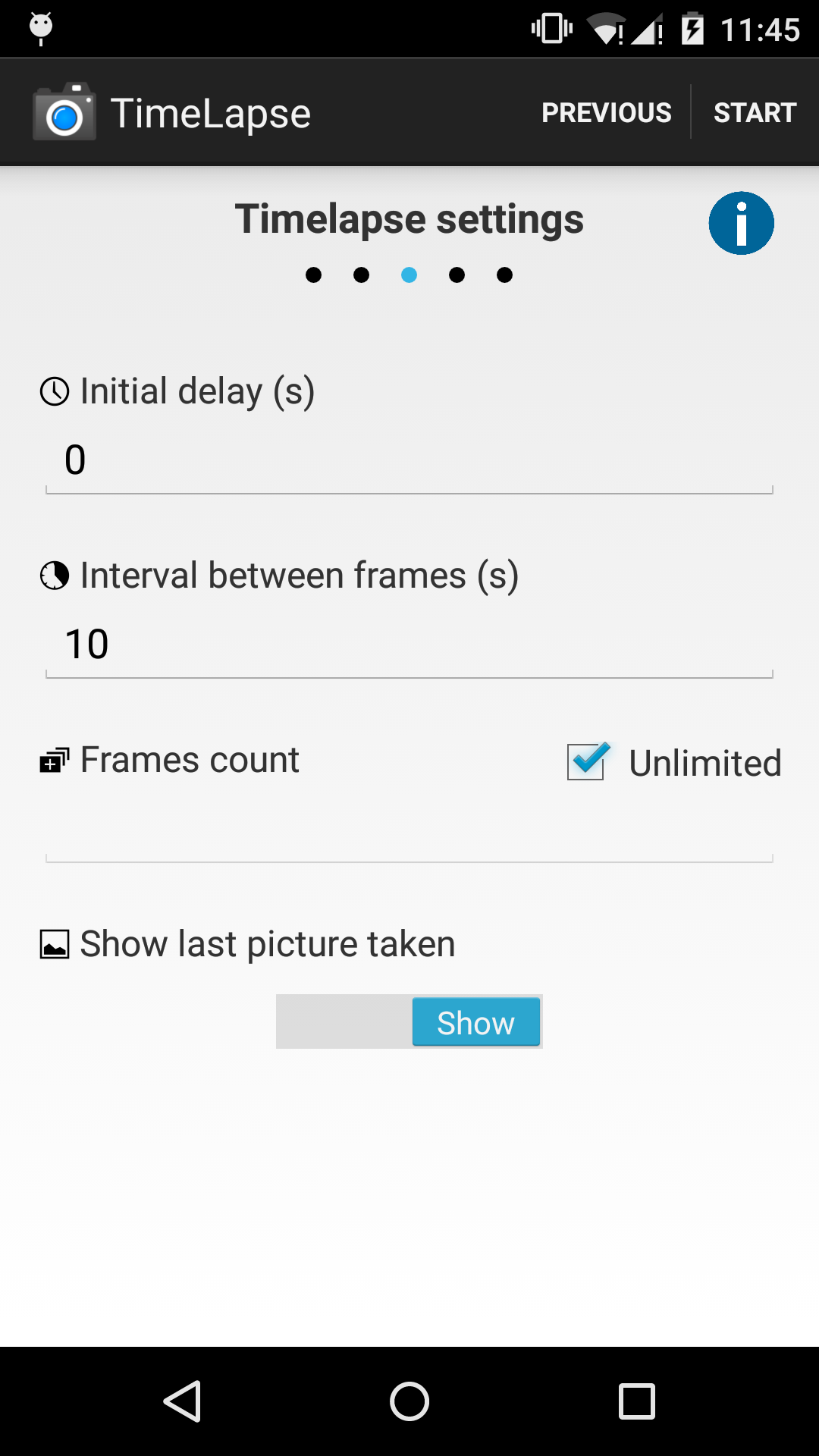The width and height of the screenshot is (819, 1456).
Task: Click START to begin timelapse
Action: tap(755, 112)
